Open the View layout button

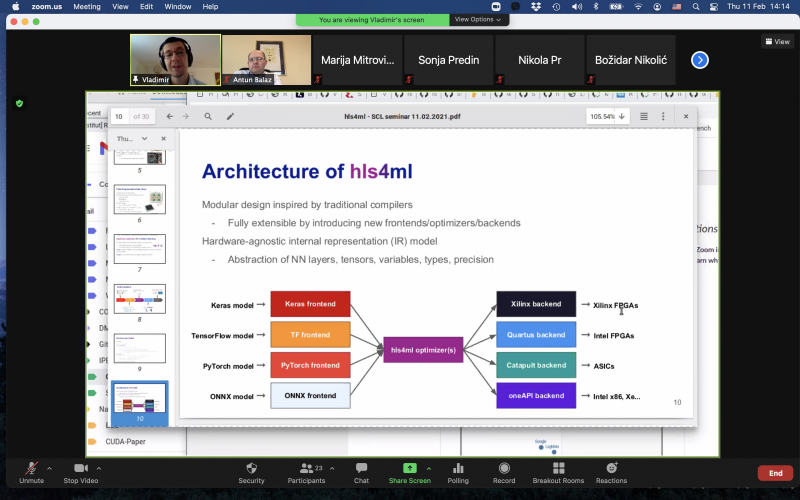pos(778,41)
